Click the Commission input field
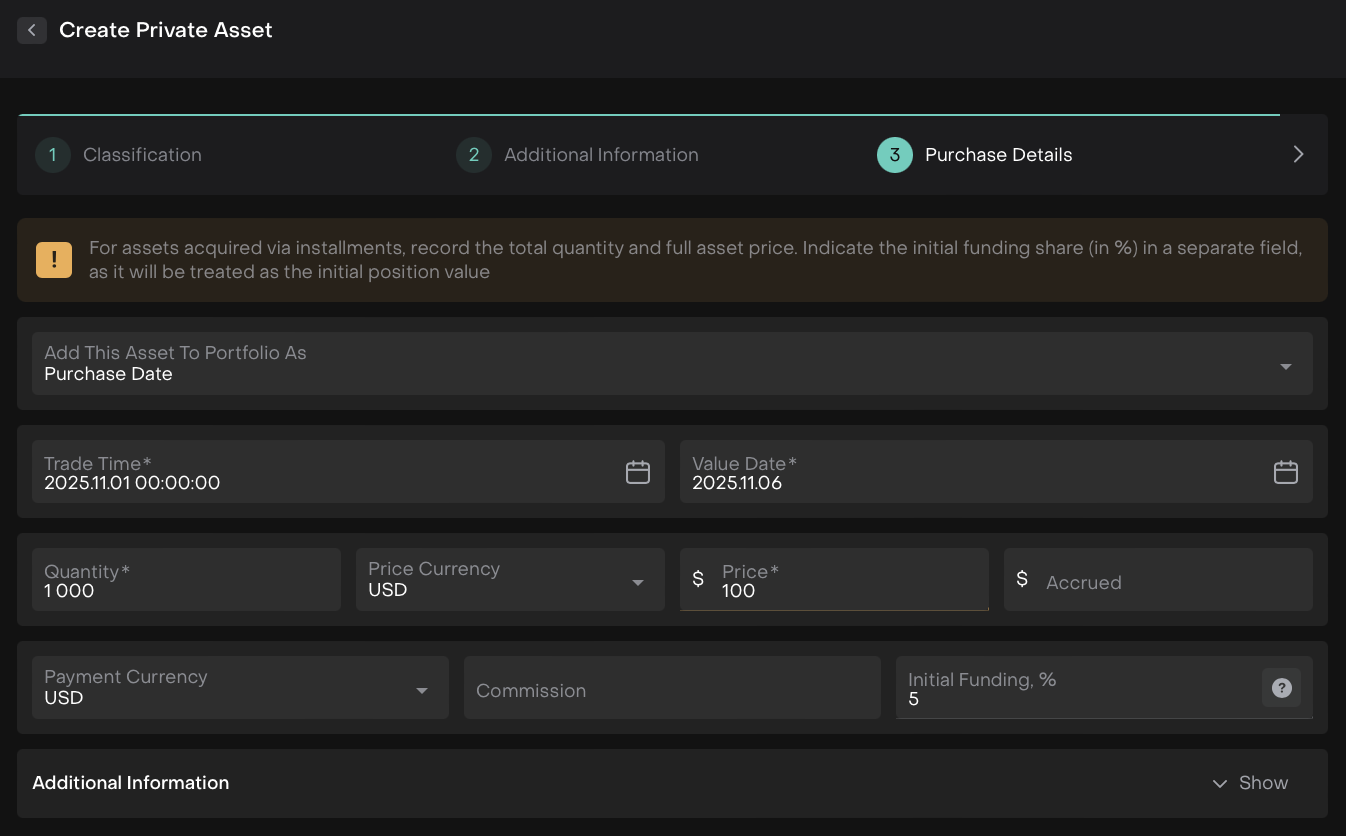 tap(672, 690)
